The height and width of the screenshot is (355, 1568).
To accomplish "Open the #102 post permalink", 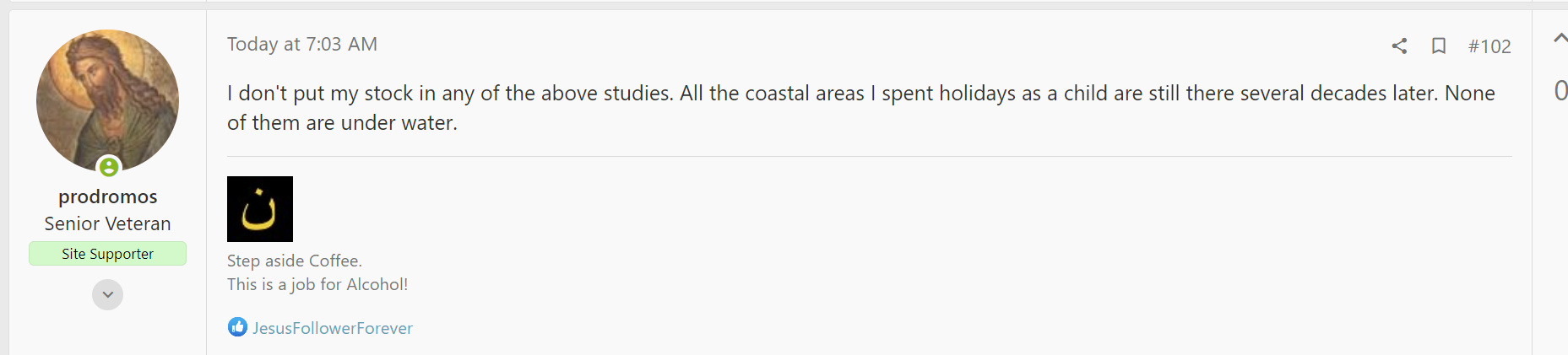I will click(1489, 46).
